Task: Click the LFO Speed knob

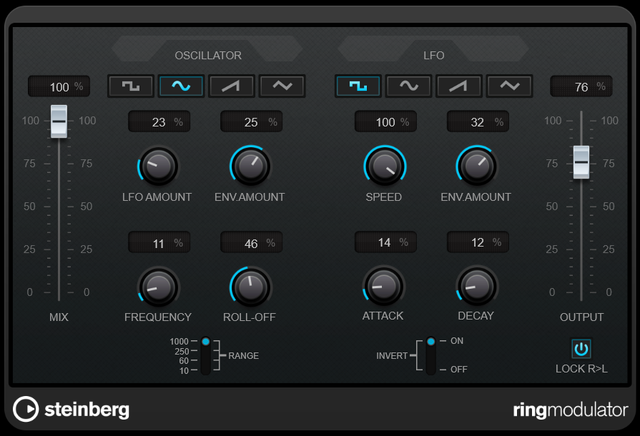Action: point(384,166)
